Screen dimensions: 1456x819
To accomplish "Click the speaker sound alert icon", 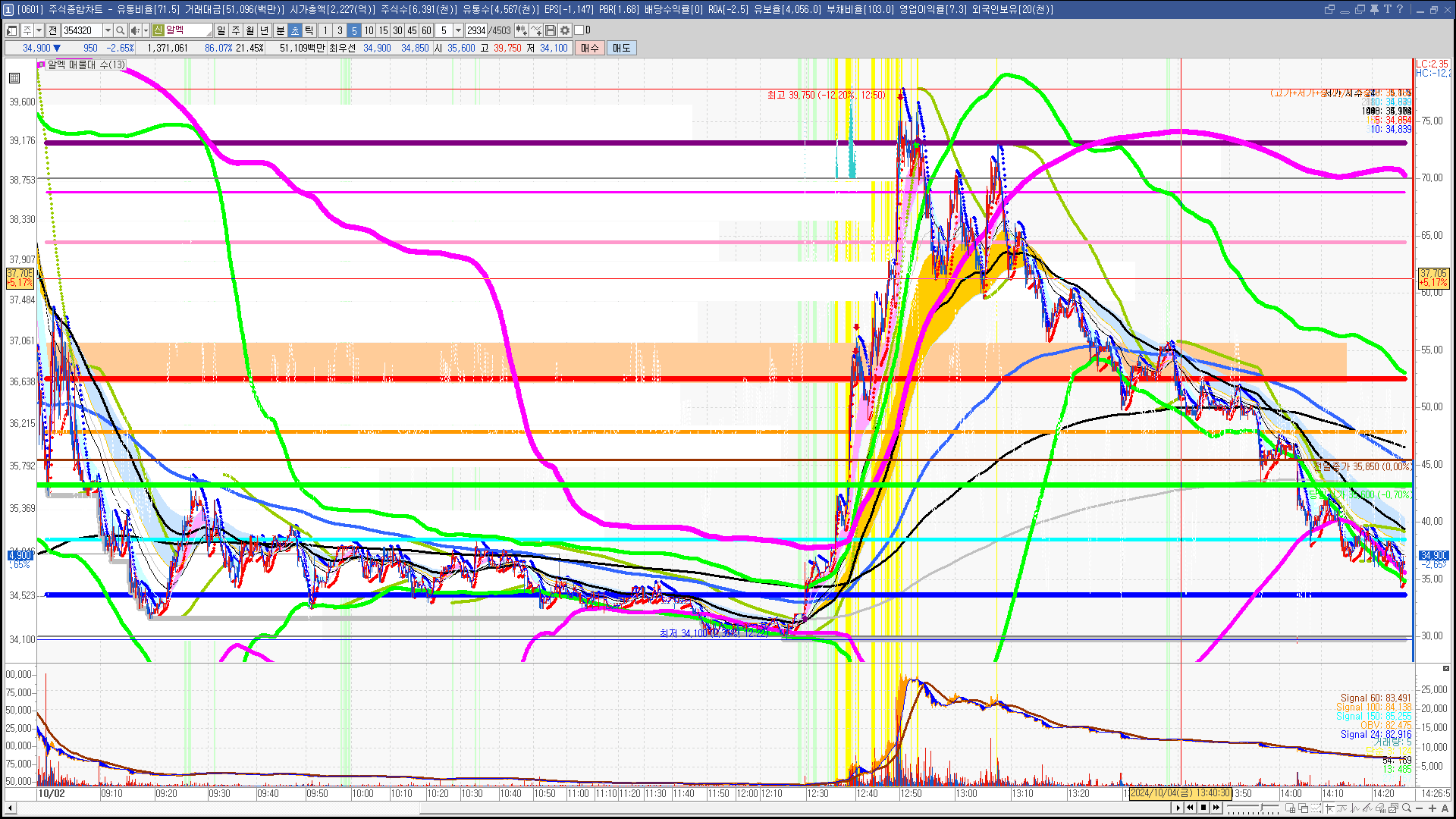I will point(134,30).
